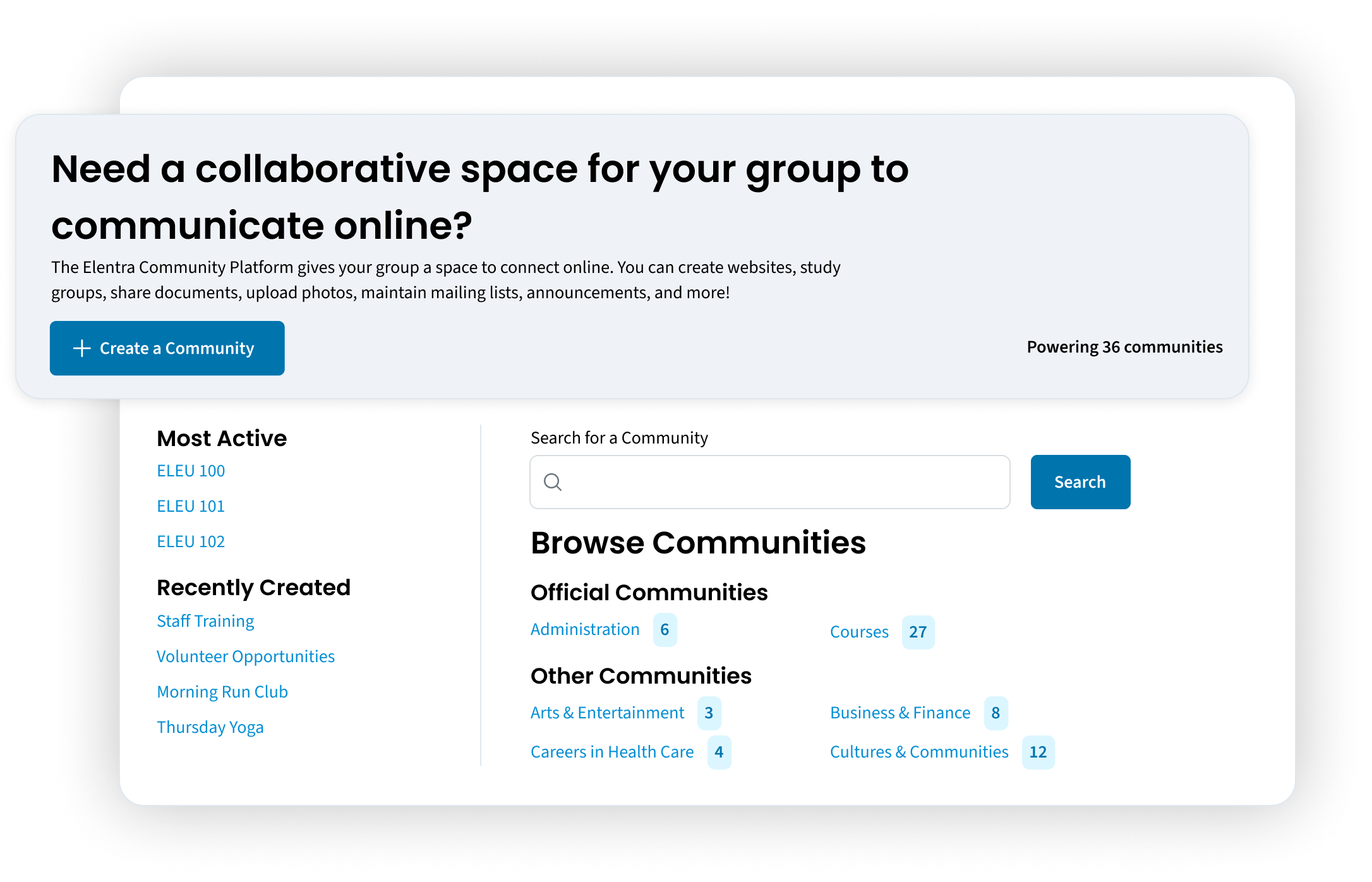Open the Staff Training community
Screen dimensions: 1372x882
tap(205, 621)
